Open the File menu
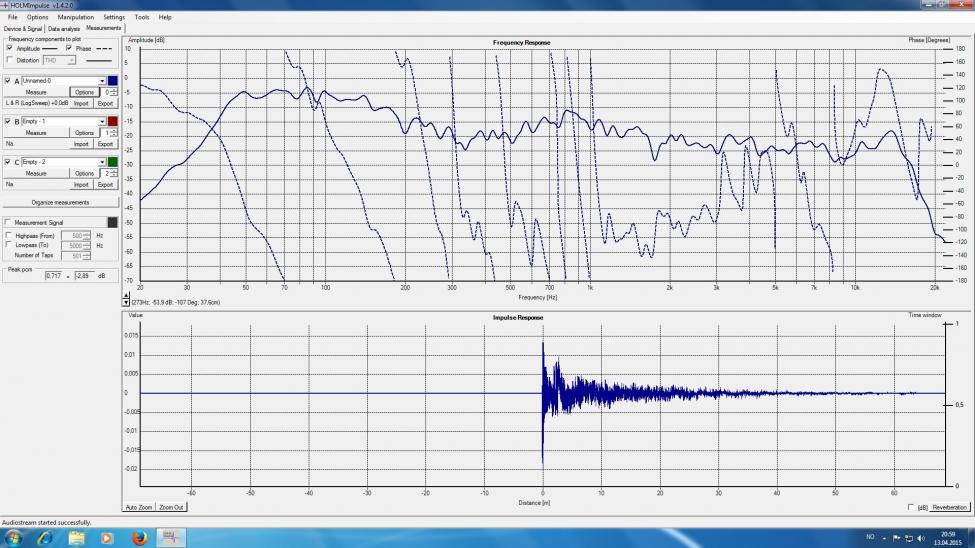This screenshot has width=975, height=548. [12, 17]
